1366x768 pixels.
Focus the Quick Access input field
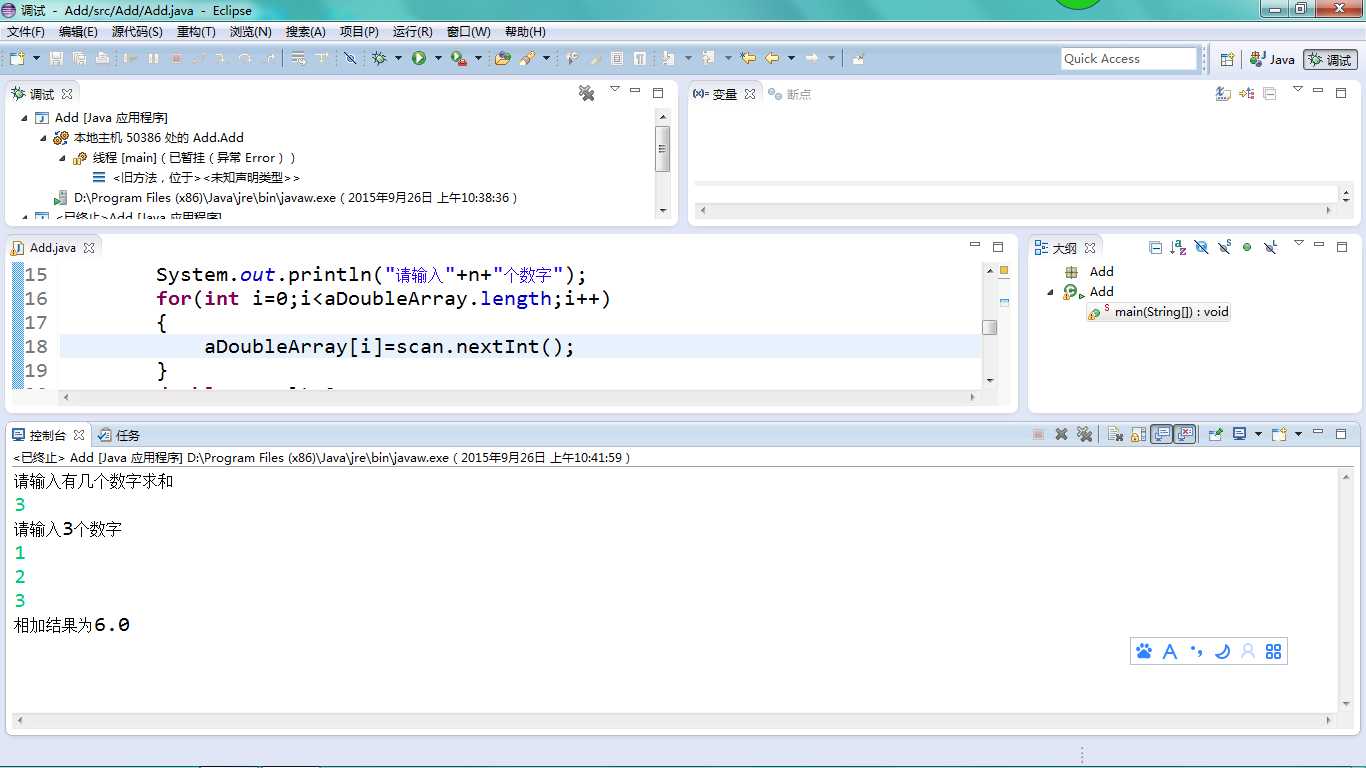pos(1128,59)
